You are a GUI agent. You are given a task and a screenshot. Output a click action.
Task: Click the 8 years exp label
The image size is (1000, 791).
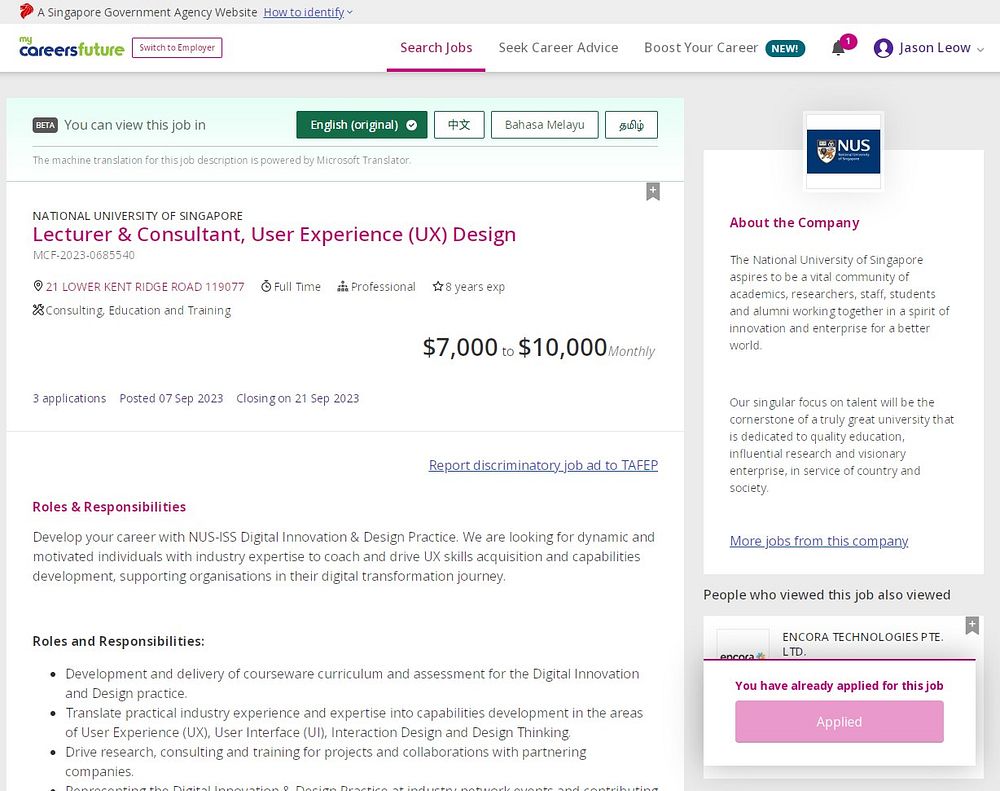(x=469, y=287)
